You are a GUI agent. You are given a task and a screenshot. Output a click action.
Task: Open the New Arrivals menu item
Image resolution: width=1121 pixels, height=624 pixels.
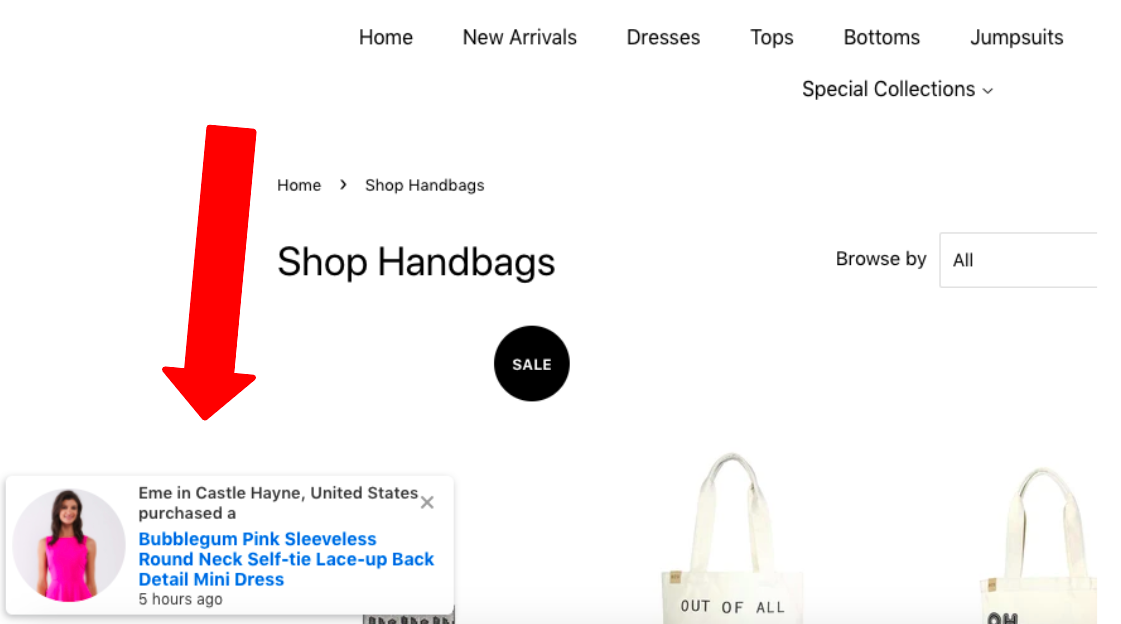520,37
